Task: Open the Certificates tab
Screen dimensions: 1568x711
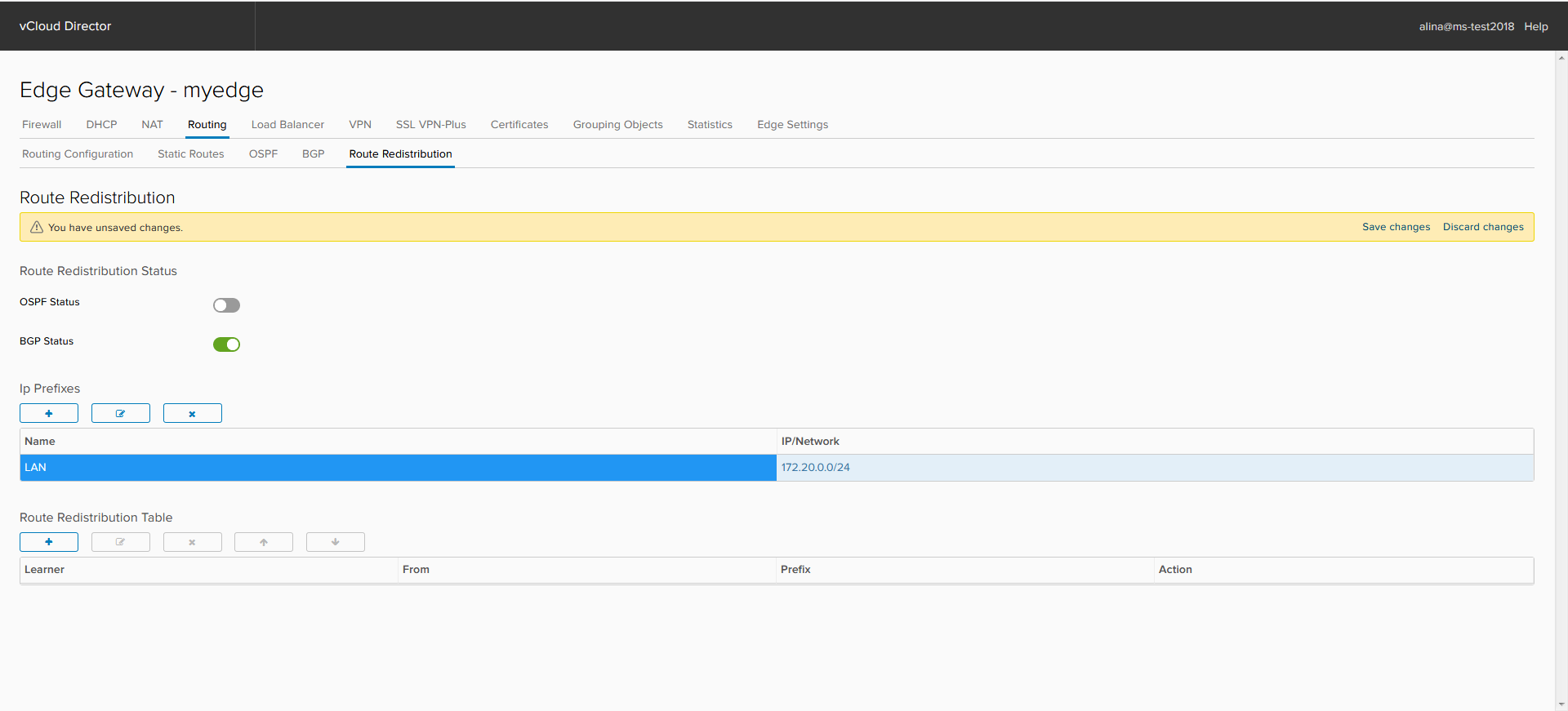Action: click(519, 125)
